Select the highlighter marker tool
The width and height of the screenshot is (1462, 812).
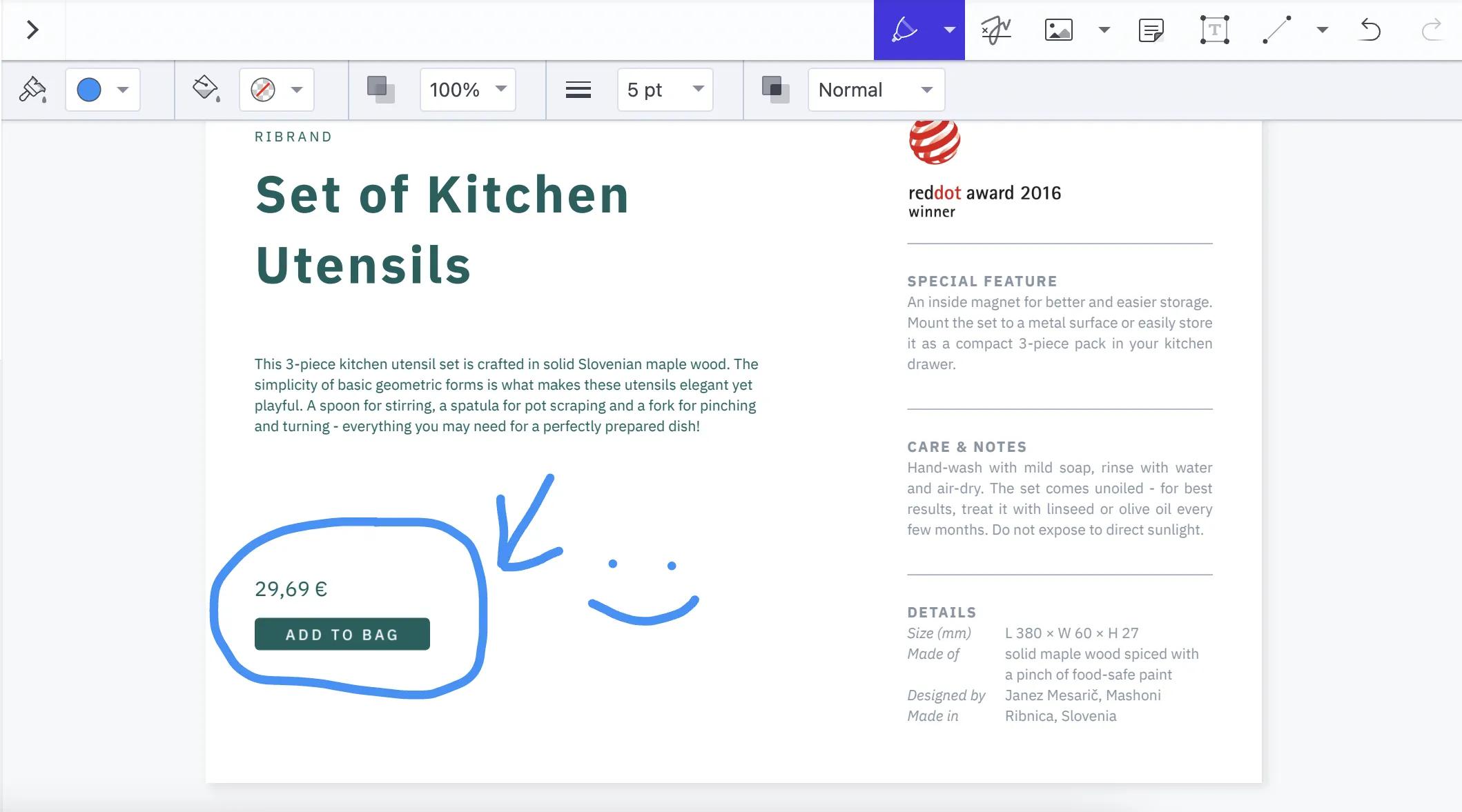[x=904, y=30]
